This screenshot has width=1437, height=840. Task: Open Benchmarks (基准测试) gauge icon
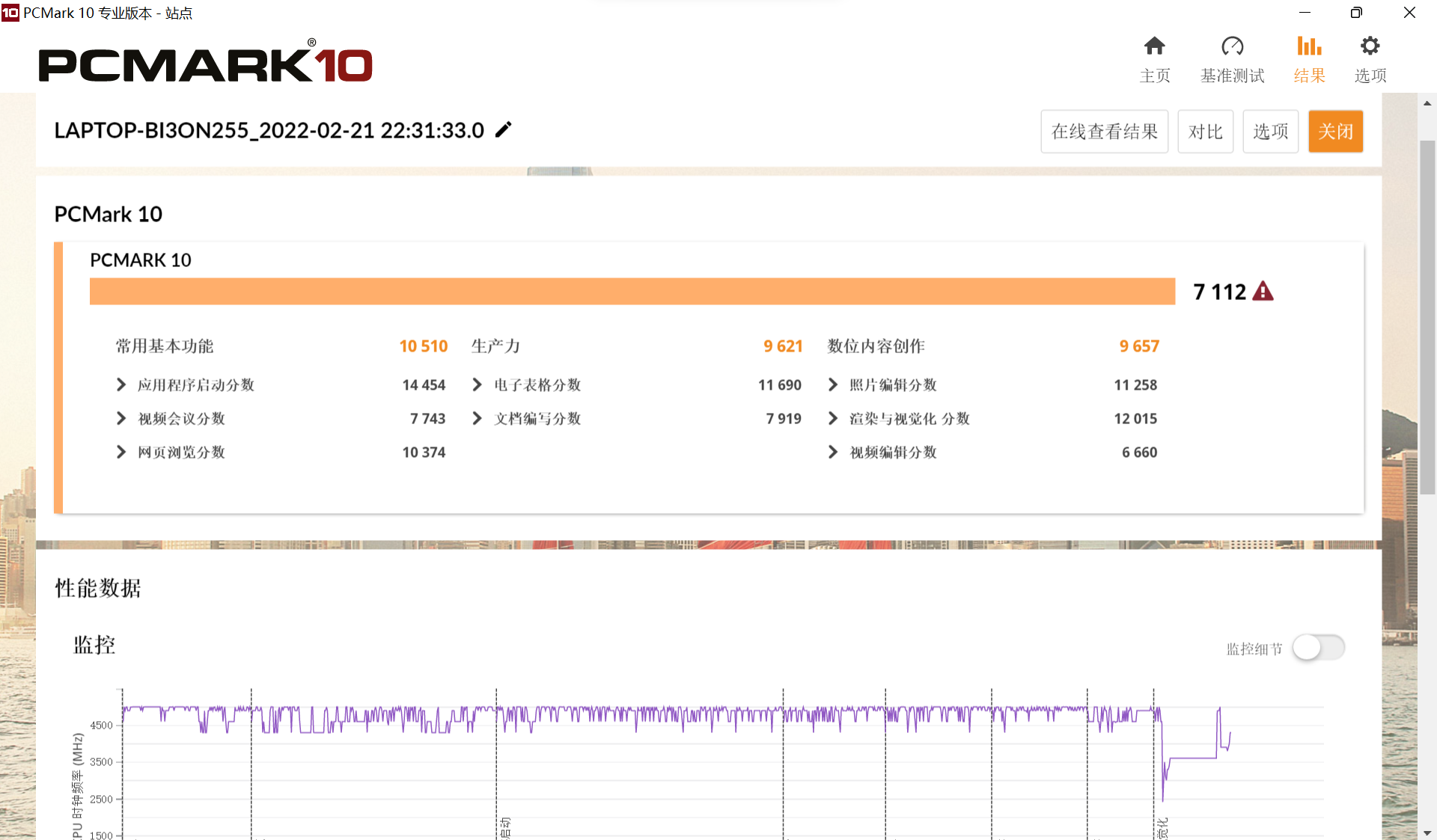(x=1232, y=46)
